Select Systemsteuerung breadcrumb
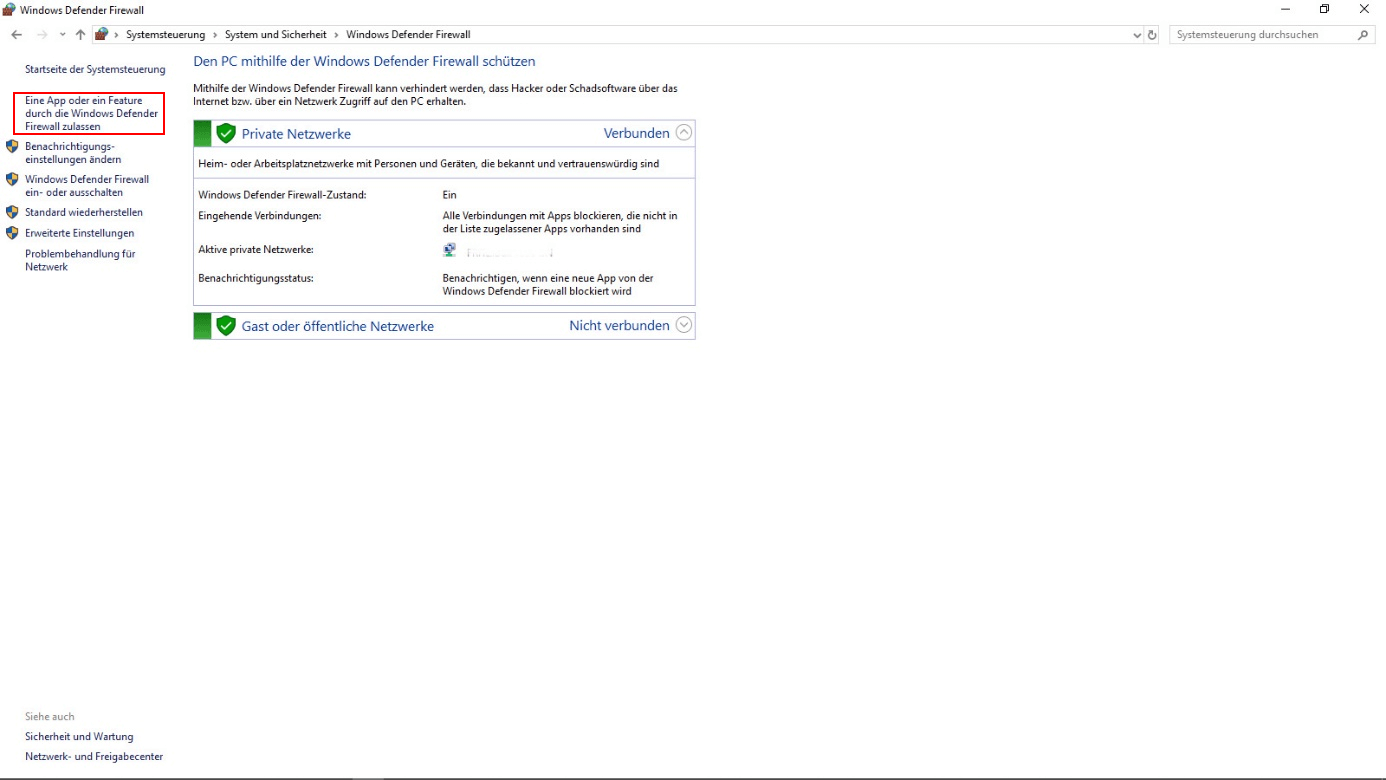The image size is (1386, 780). point(165,35)
